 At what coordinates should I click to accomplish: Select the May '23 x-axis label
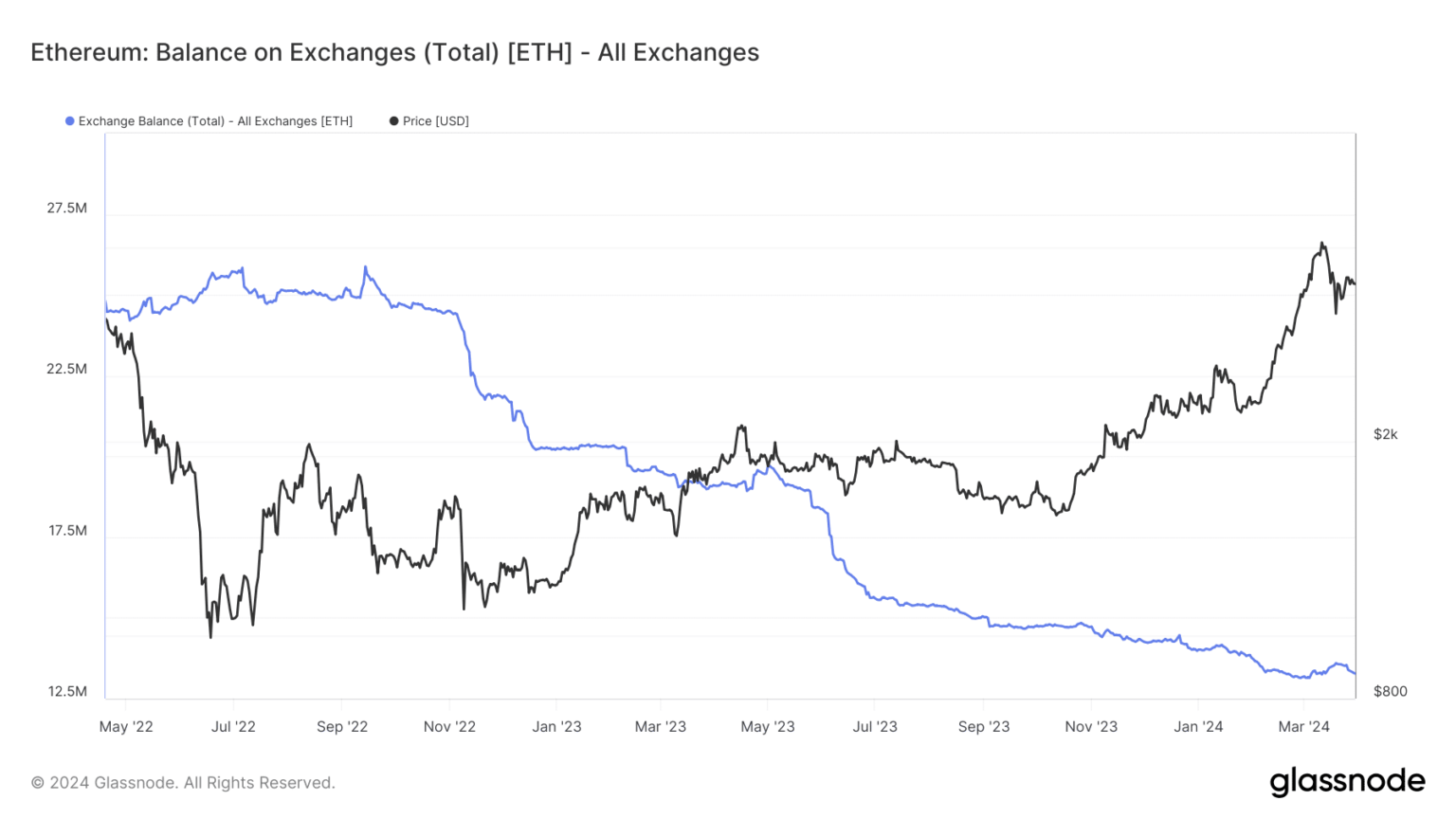click(x=768, y=727)
